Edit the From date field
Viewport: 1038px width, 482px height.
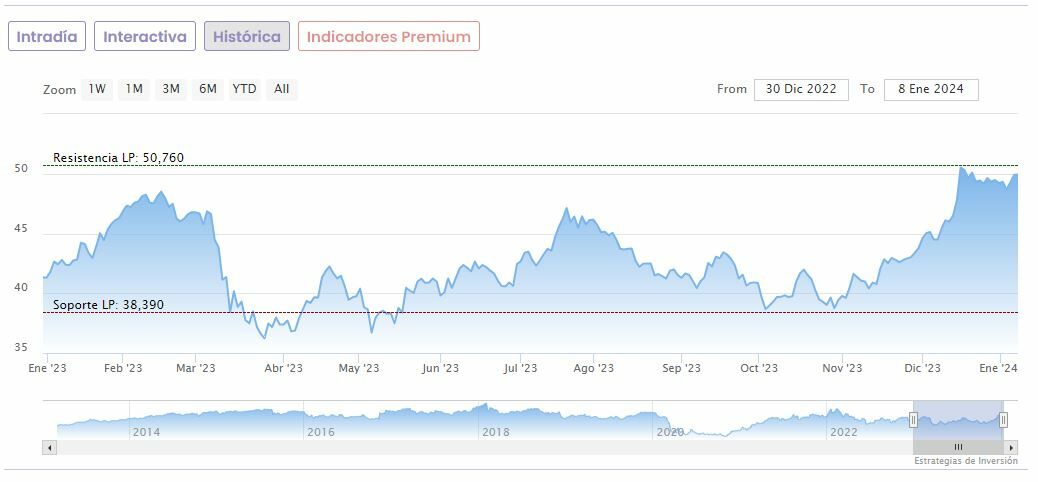pos(801,89)
